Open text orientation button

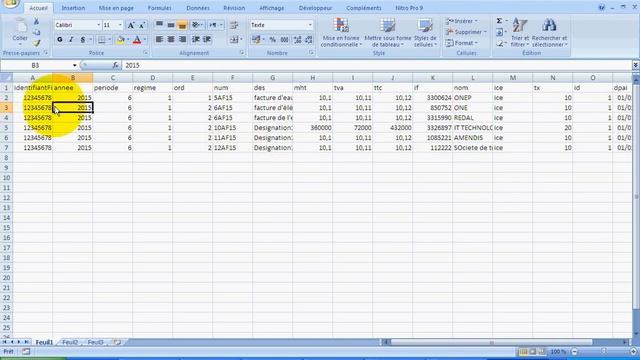click(196, 25)
